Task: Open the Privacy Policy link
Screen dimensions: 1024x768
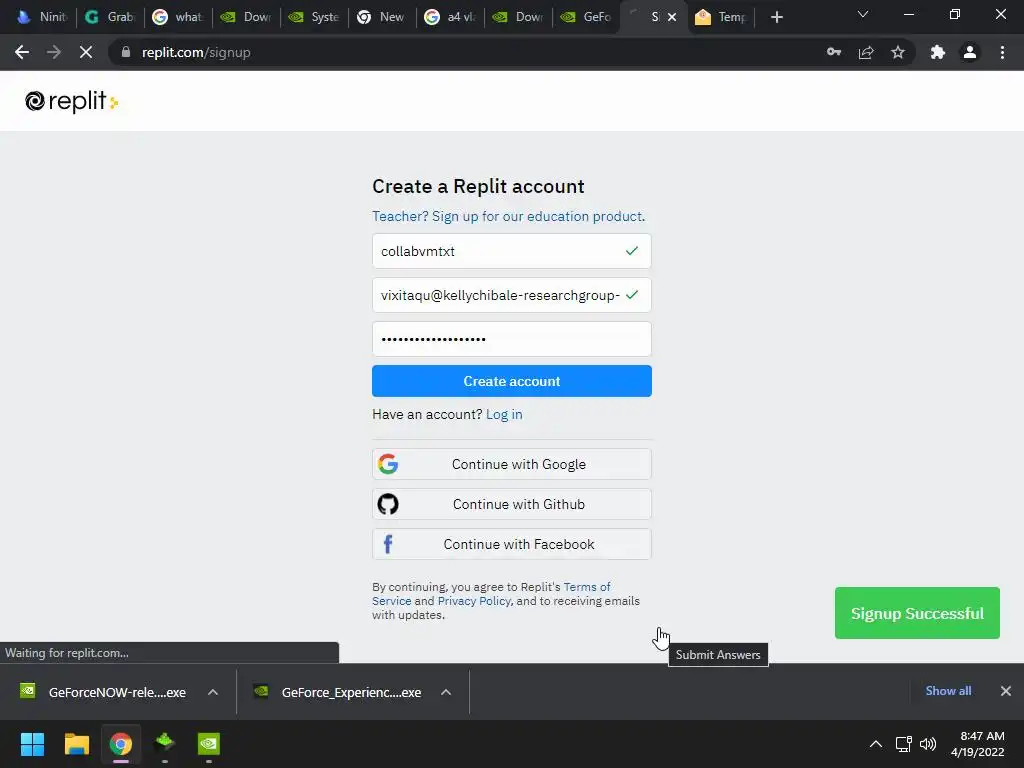Action: [474, 601]
